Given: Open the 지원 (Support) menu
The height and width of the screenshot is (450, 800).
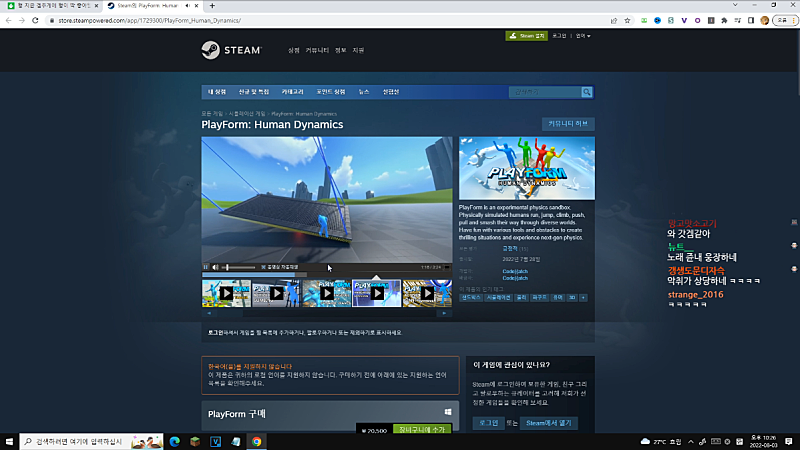Looking at the screenshot, I should tap(358, 50).
